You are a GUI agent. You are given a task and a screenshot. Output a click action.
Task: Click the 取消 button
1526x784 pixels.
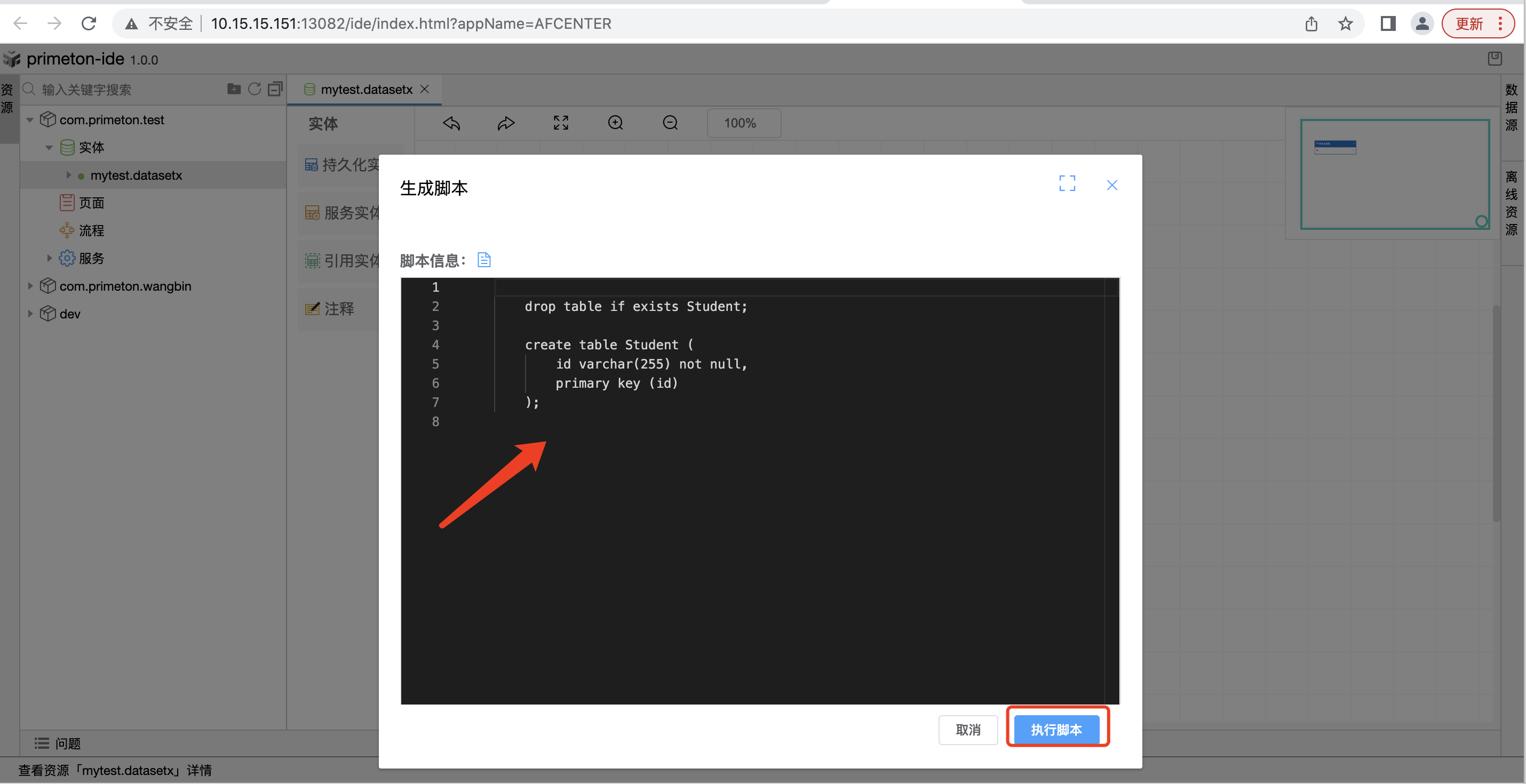(967, 730)
